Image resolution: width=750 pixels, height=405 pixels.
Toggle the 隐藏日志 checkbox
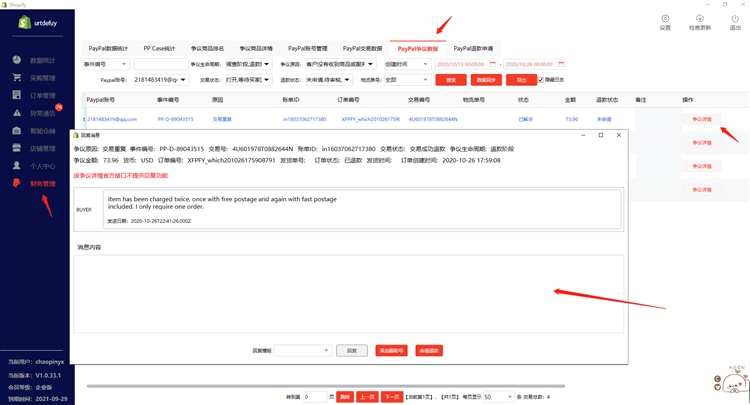click(x=540, y=80)
